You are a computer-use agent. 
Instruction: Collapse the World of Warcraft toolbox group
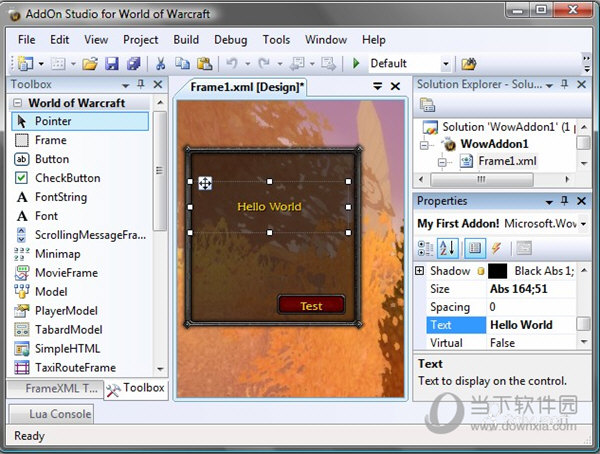point(17,103)
